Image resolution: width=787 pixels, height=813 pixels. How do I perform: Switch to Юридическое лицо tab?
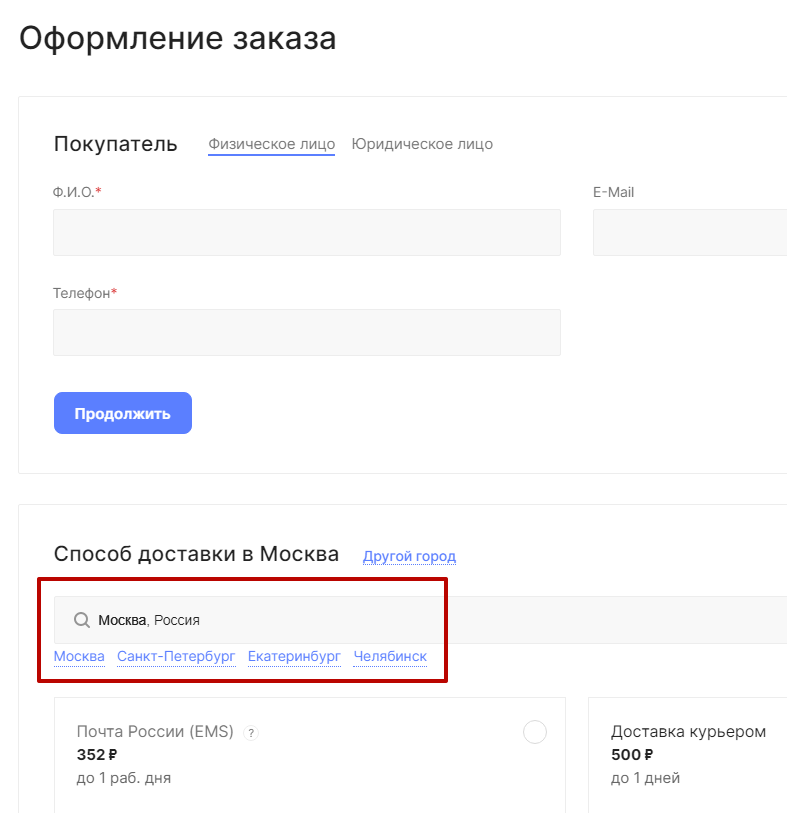[422, 144]
